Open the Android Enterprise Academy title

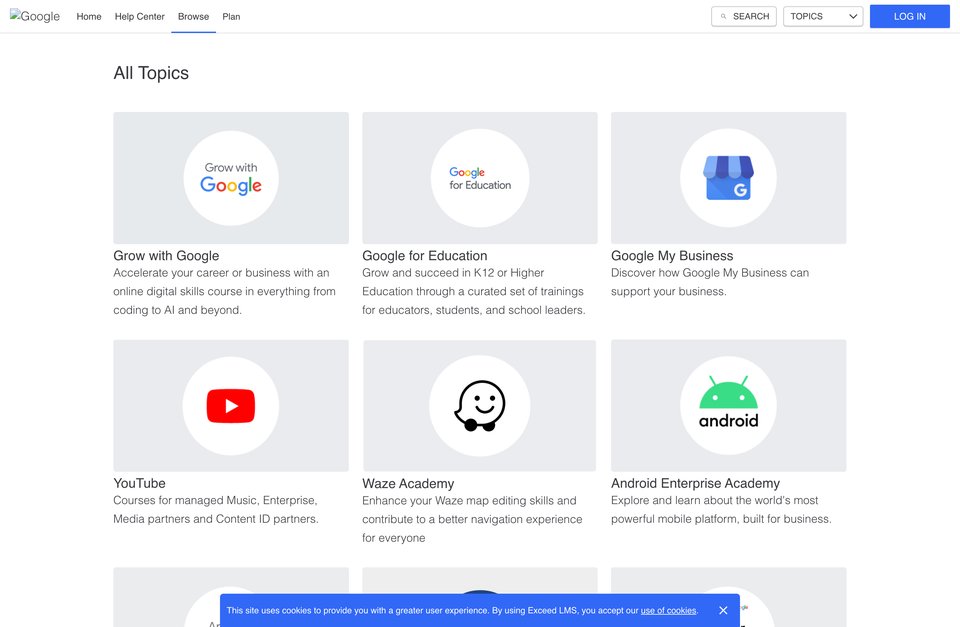point(695,483)
